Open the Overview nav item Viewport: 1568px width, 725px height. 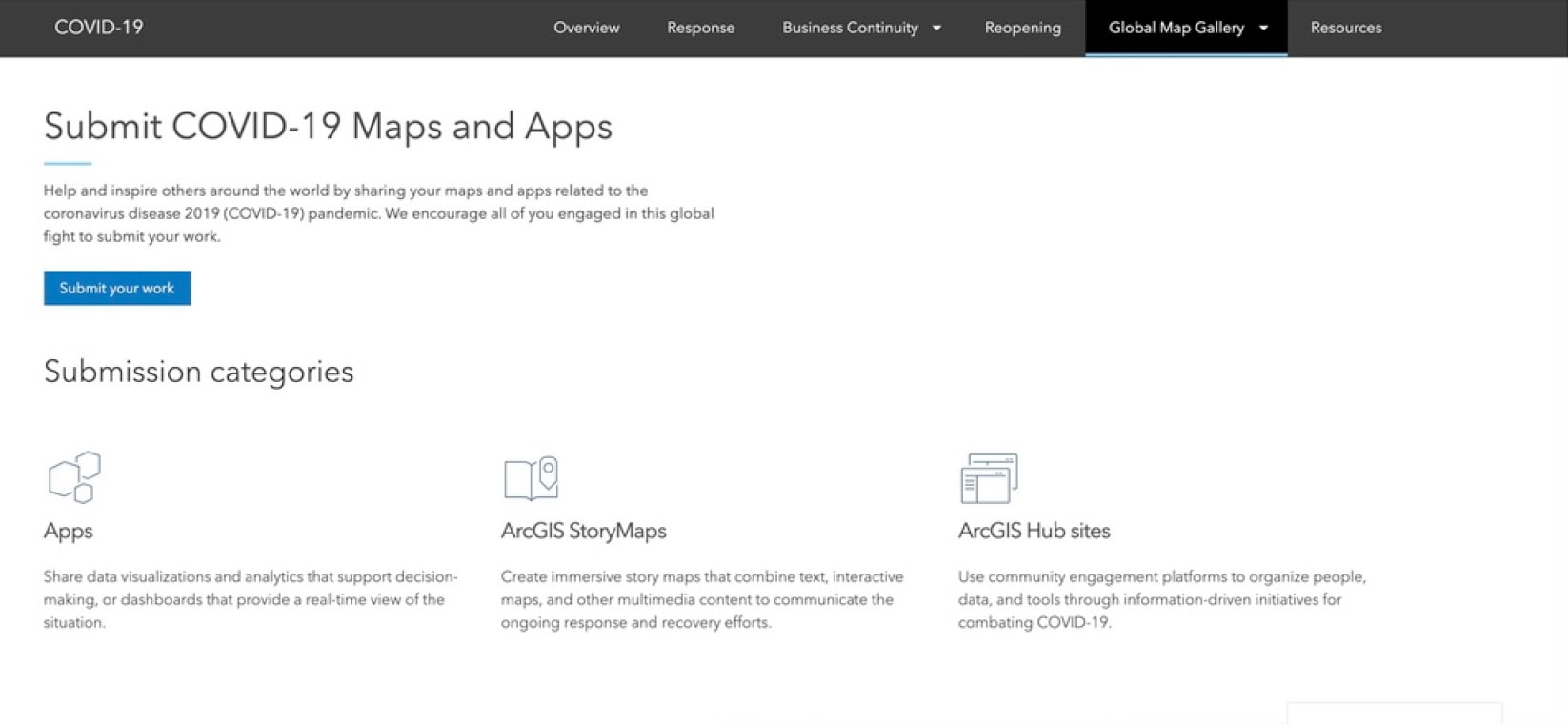click(x=586, y=29)
